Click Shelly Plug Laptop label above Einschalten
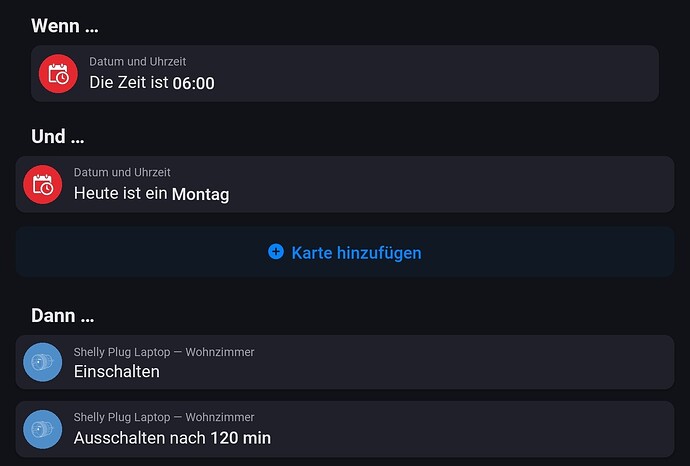Image resolution: width=690 pixels, height=466 pixels. 164,352
